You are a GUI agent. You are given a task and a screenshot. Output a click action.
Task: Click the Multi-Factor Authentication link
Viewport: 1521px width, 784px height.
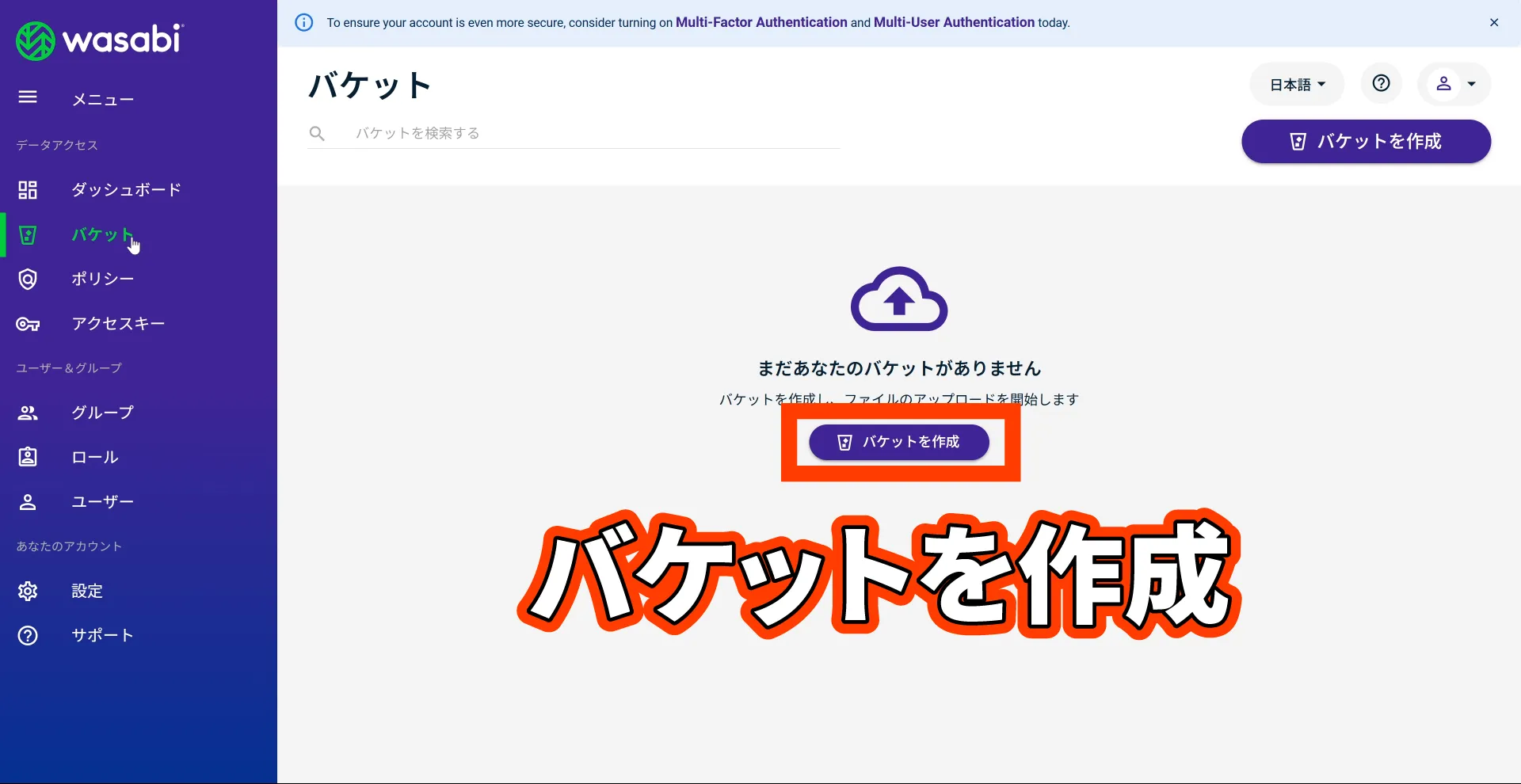pos(761,22)
